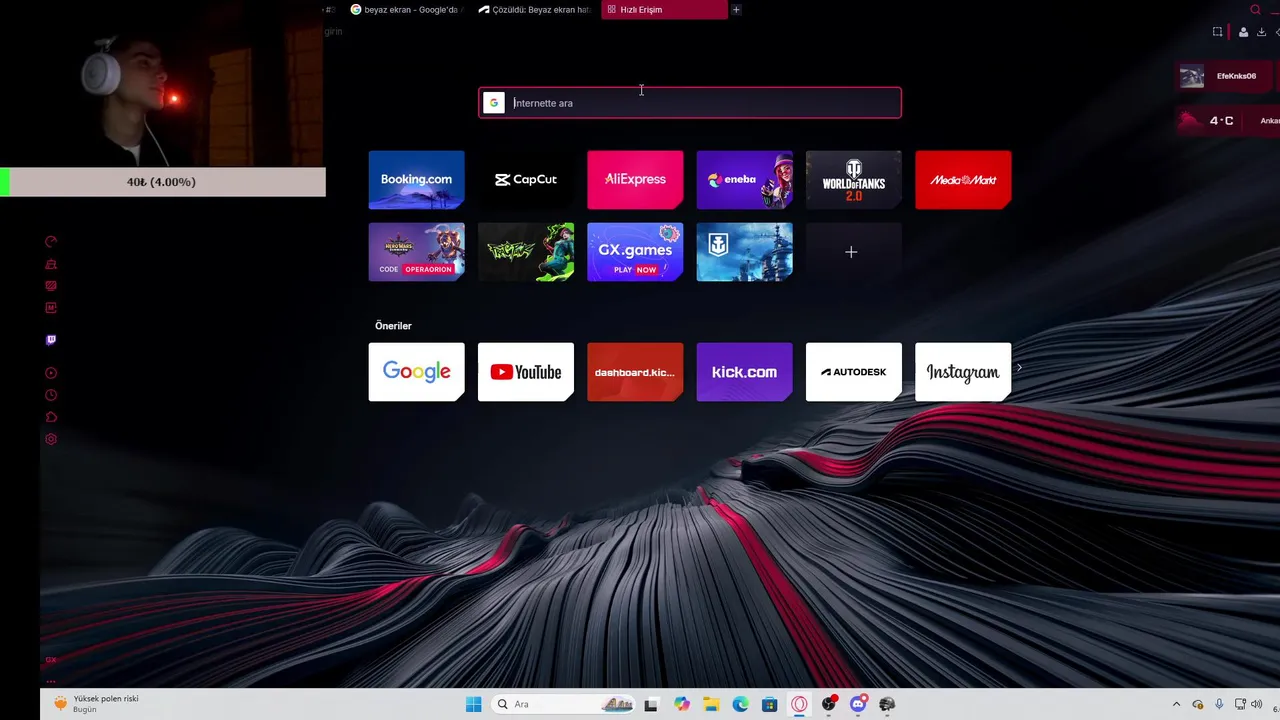This screenshot has height=720, width=1280.
Task: Open a new tab with plus button
Action: point(737,10)
